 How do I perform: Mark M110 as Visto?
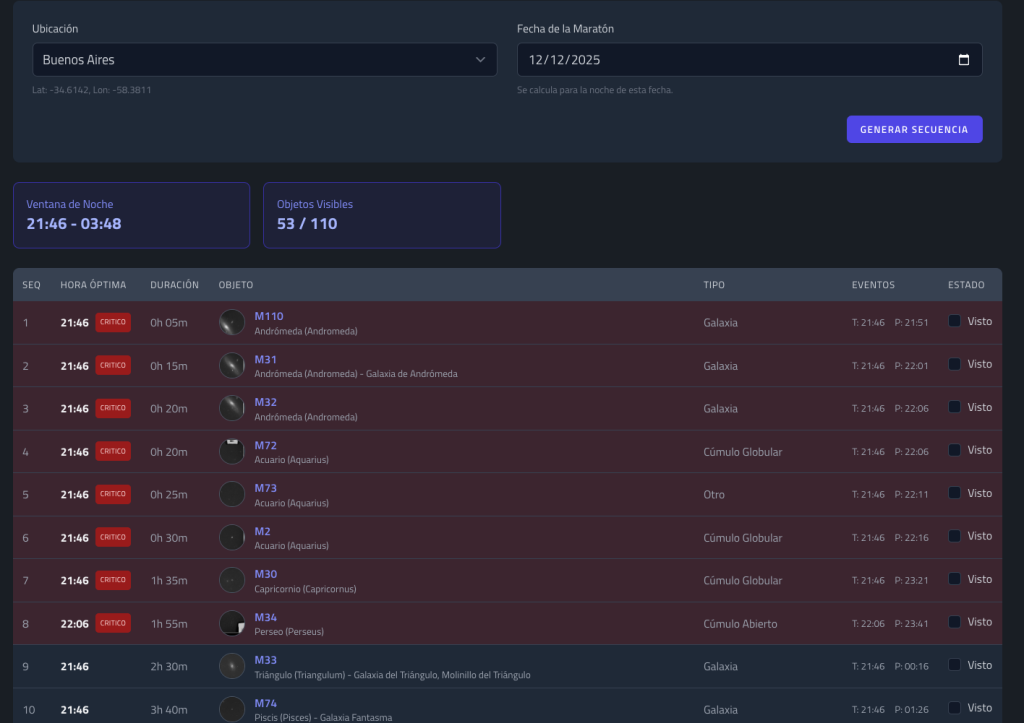954,321
